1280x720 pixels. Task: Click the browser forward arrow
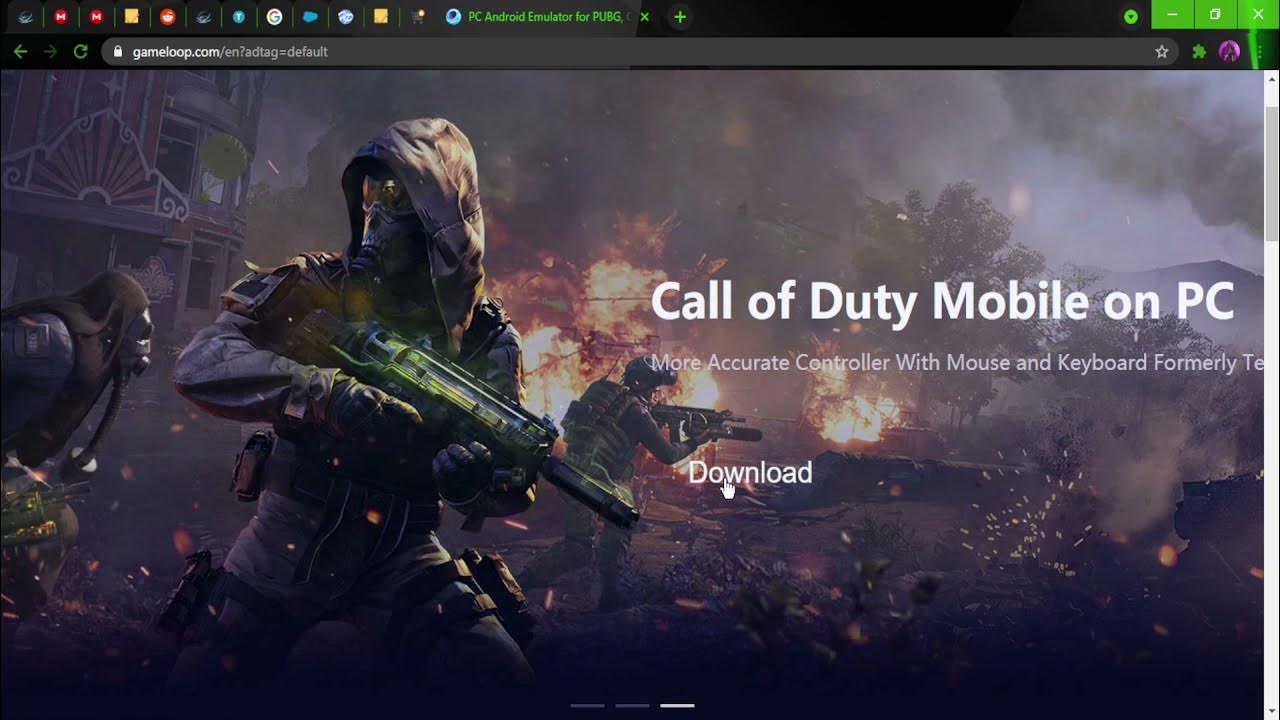[50, 51]
